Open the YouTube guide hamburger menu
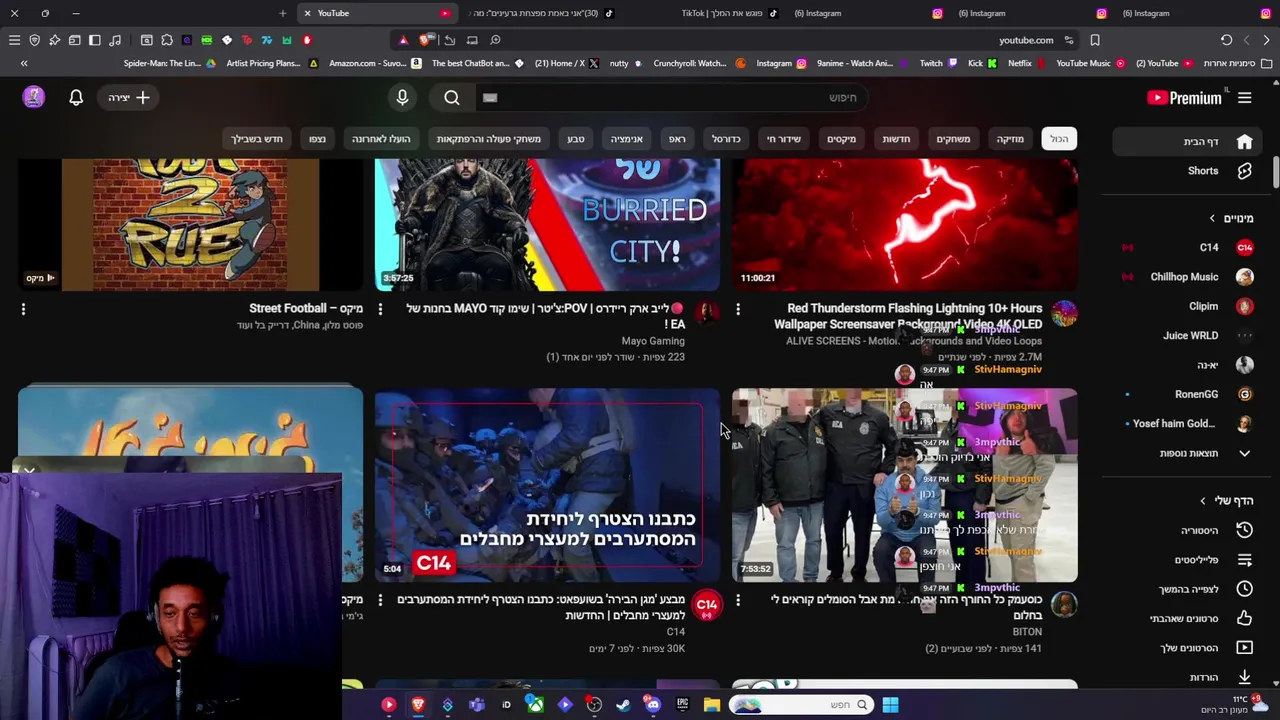 pos(1244,98)
